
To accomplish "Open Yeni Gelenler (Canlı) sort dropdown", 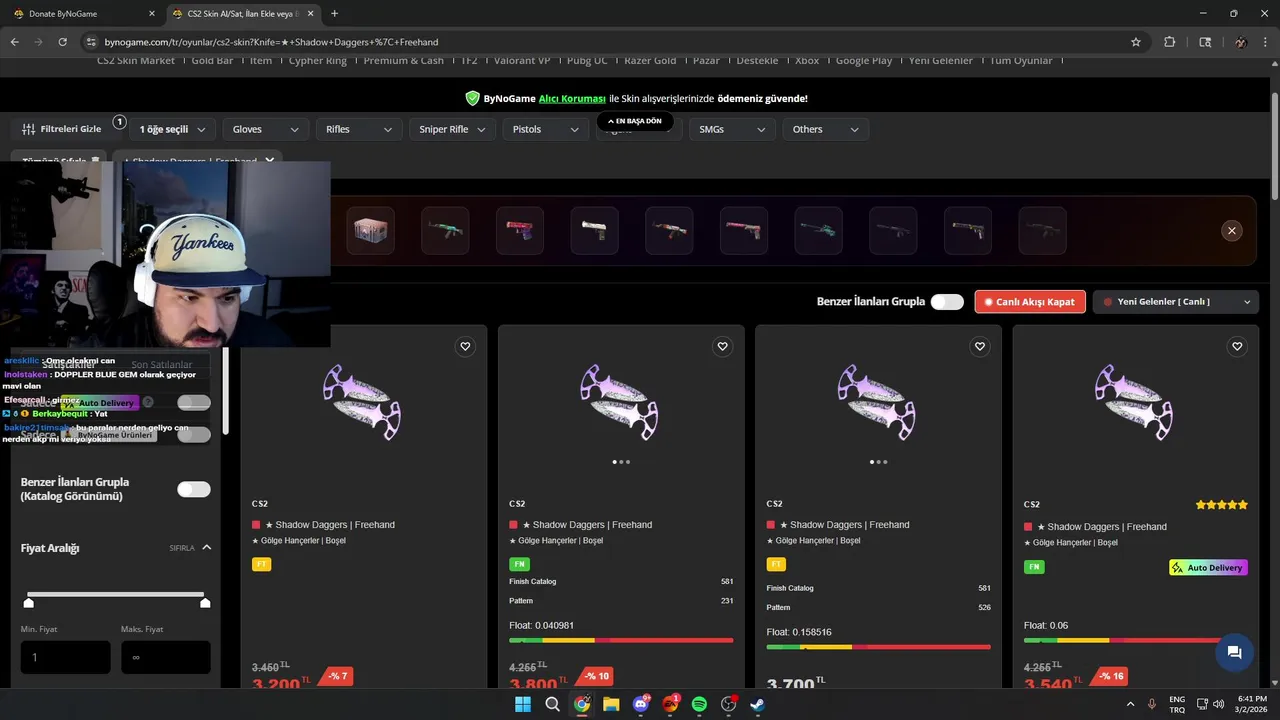I will [x=1176, y=302].
